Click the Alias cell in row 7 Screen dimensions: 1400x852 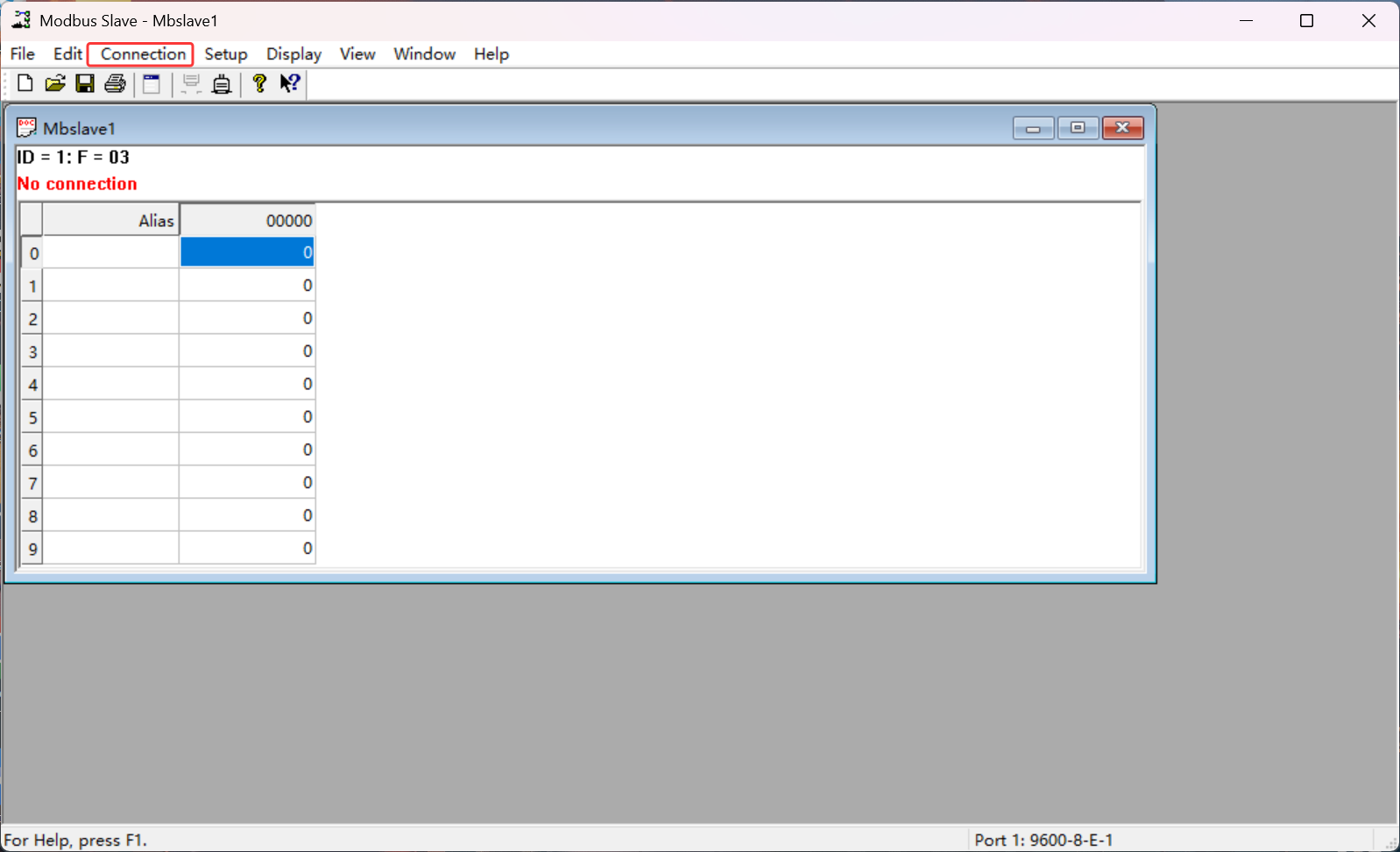110,483
